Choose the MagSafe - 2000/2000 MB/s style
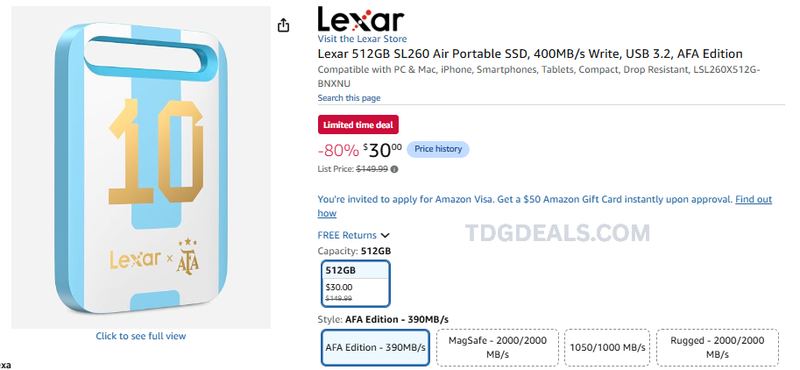The width and height of the screenshot is (800, 370). tap(497, 348)
